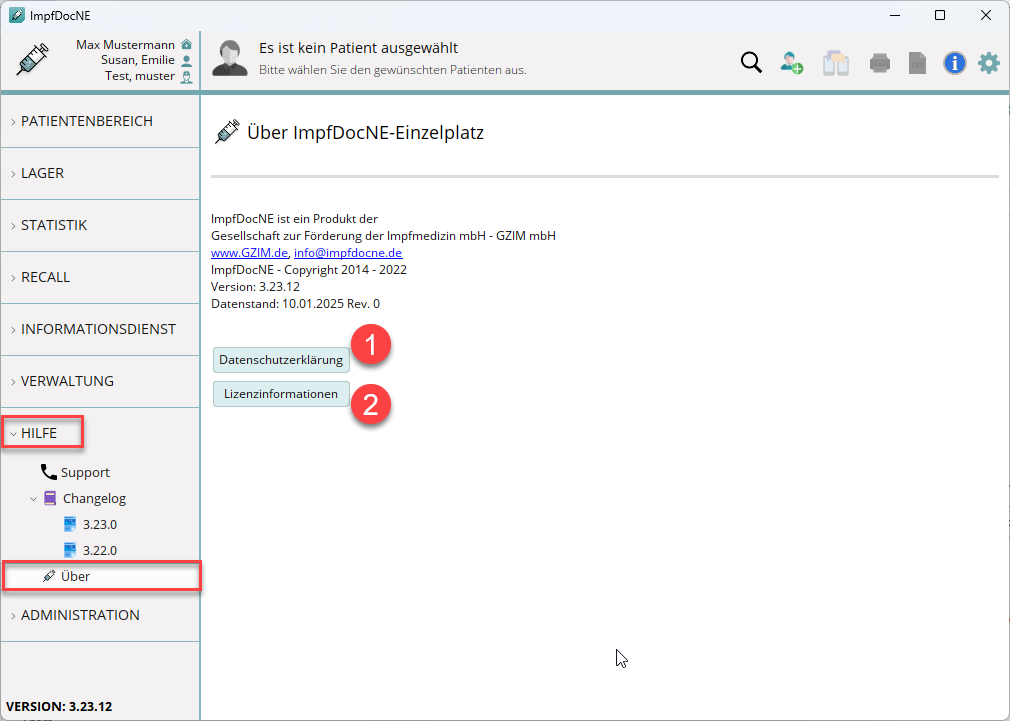The height and width of the screenshot is (721, 1010).
Task: Click the Support phone icon
Action: tap(48, 472)
